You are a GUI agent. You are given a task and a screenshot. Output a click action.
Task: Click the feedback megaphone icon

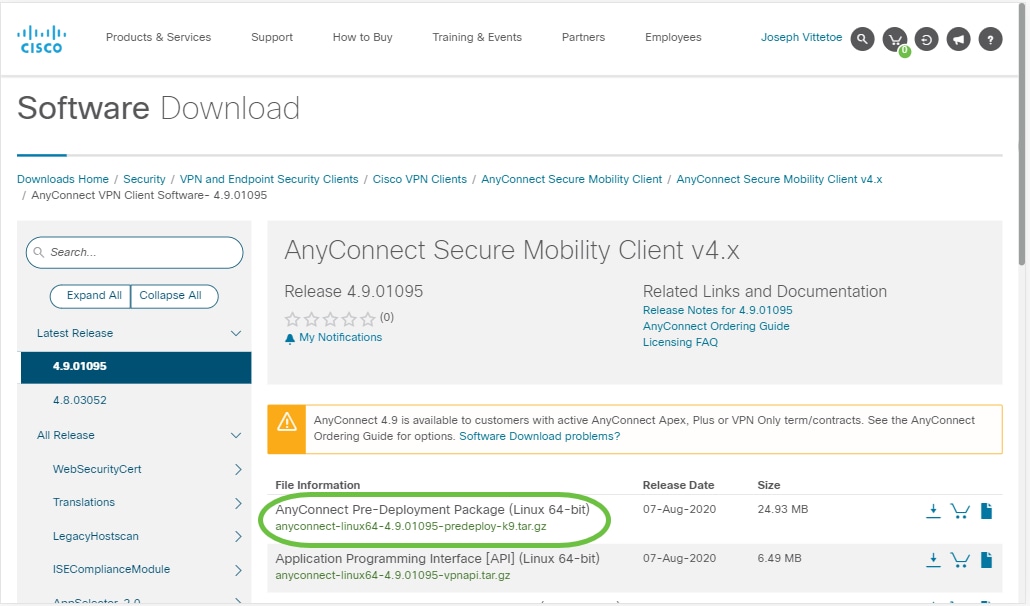coord(958,39)
